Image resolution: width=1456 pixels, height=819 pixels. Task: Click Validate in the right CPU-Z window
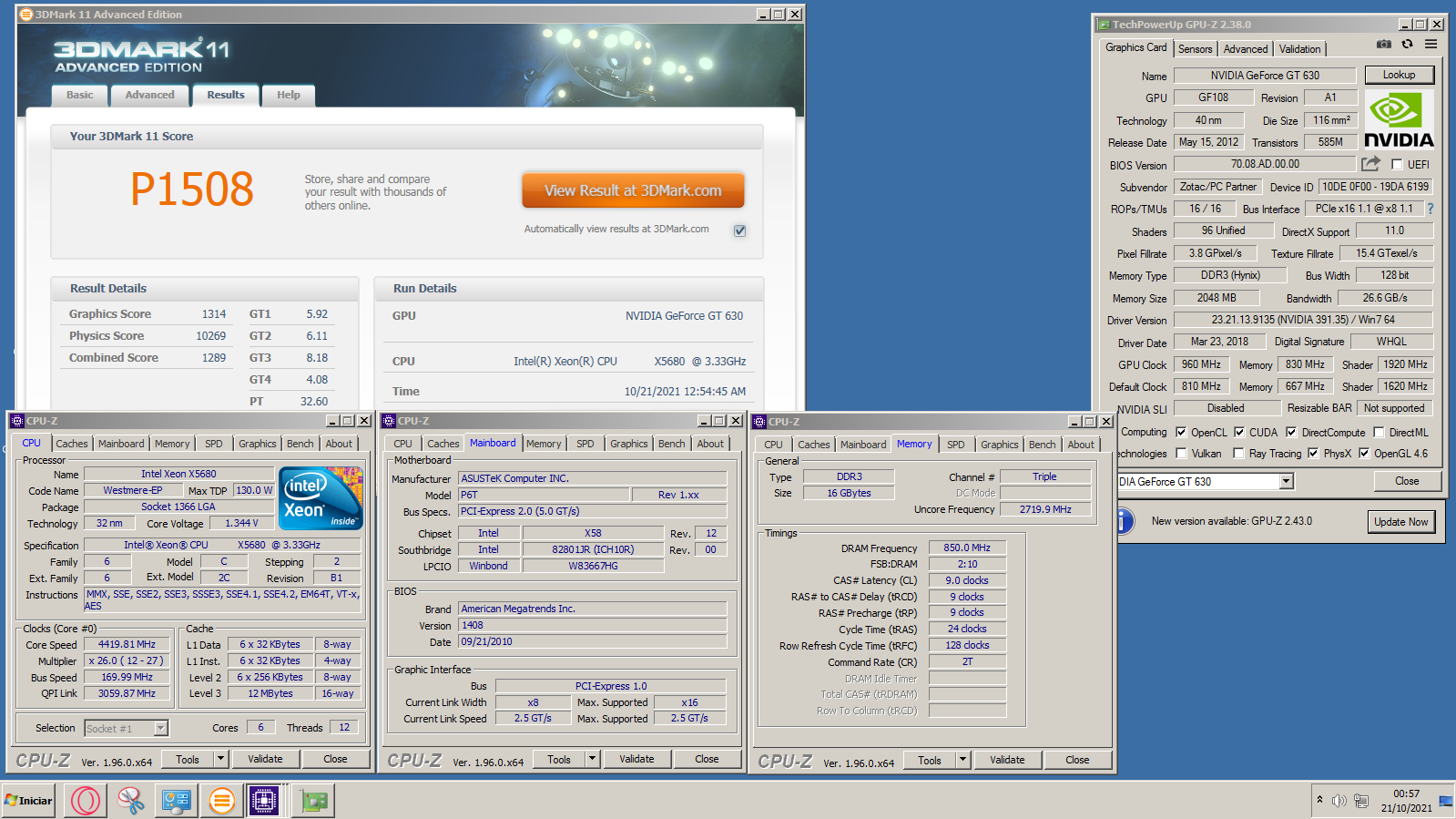coord(1007,760)
